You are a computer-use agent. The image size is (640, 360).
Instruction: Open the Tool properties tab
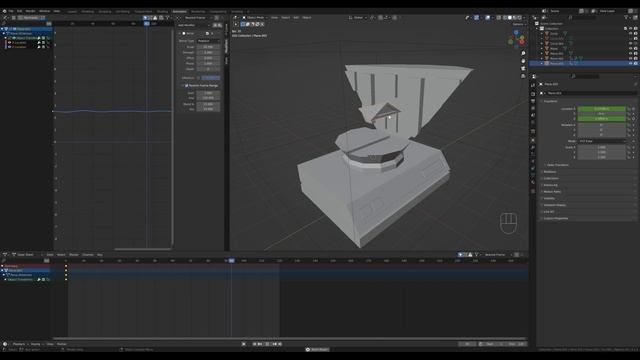533,85
